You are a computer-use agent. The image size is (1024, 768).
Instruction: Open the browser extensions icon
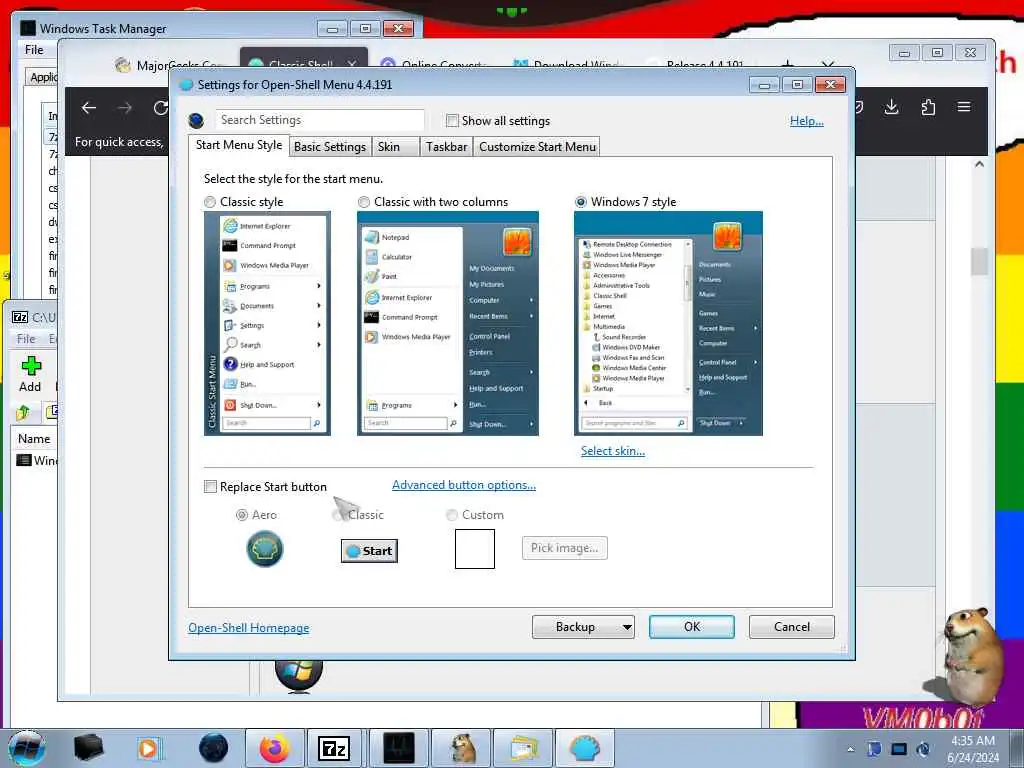click(x=928, y=107)
